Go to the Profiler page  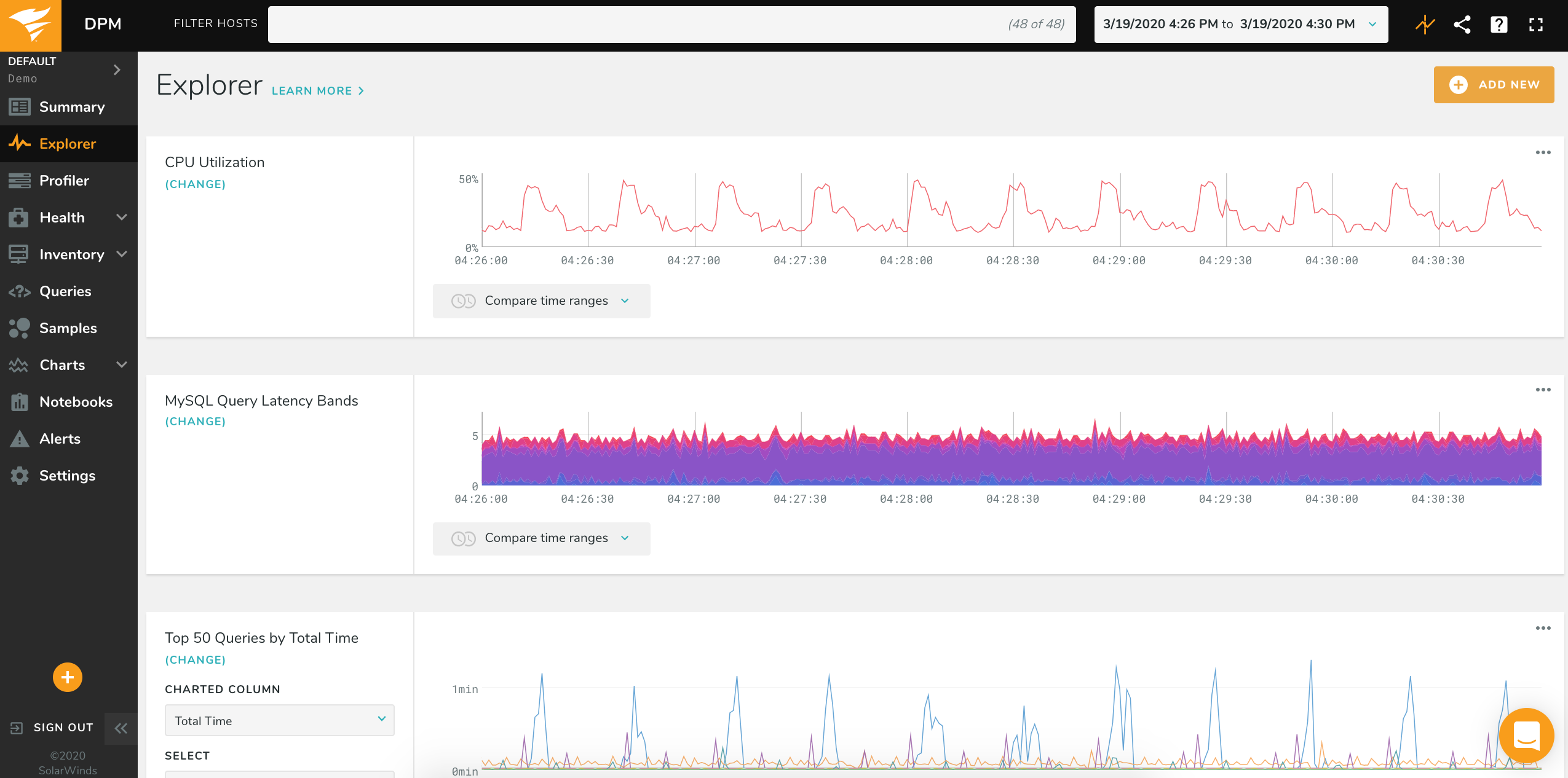(64, 181)
